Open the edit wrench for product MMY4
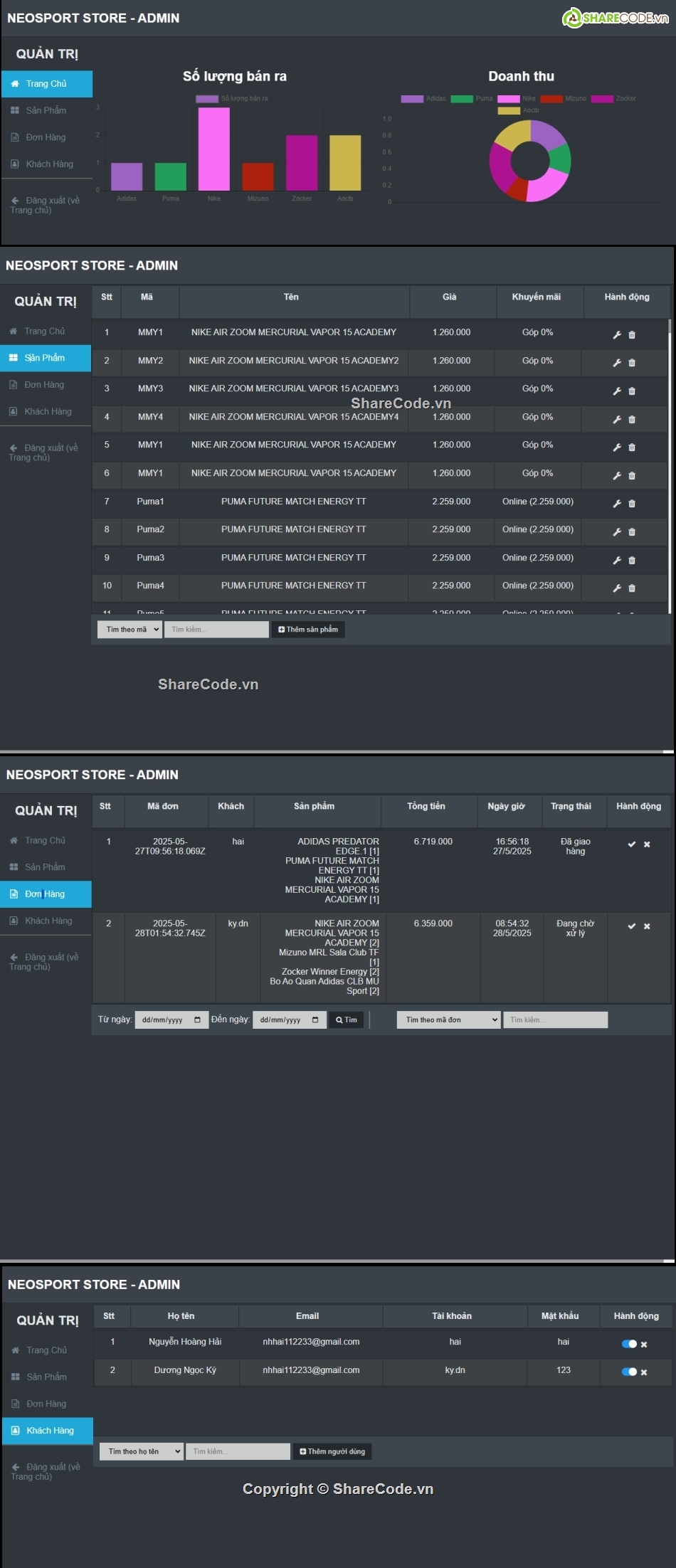The image size is (676, 1568). [617, 420]
